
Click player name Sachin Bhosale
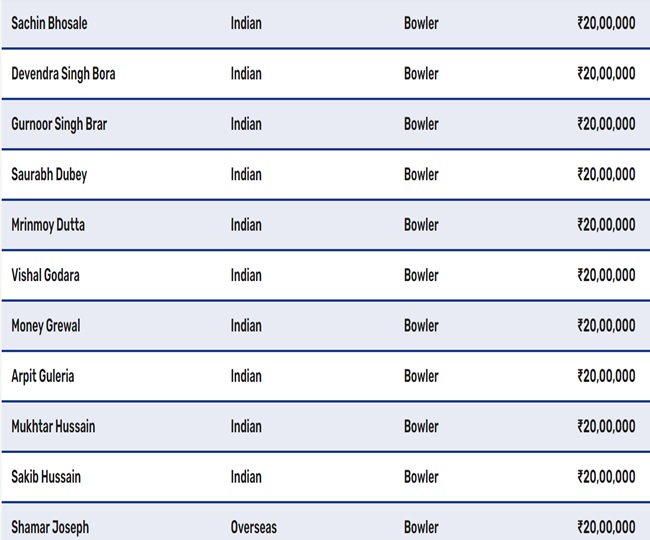tap(49, 23)
